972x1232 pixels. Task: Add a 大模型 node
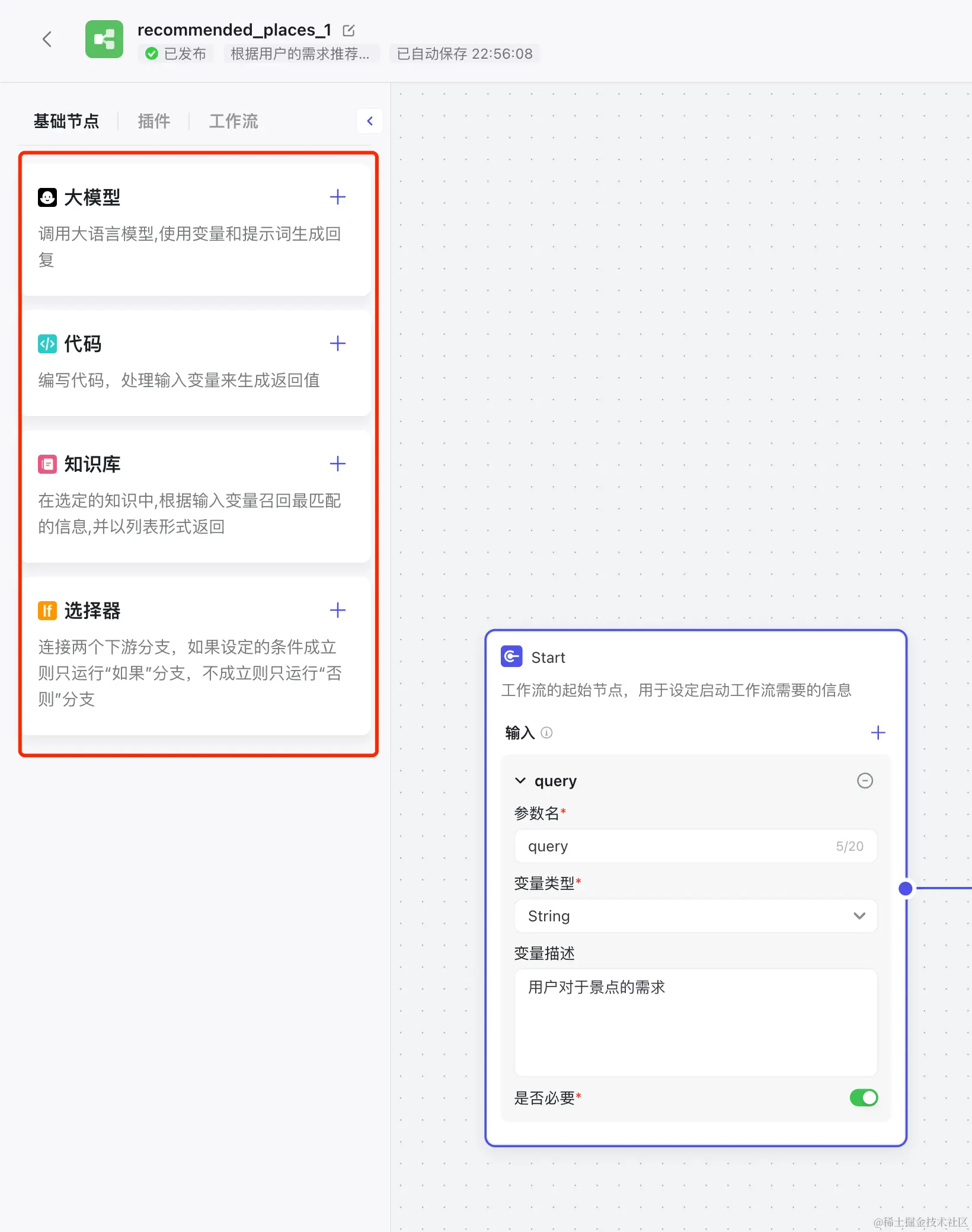(338, 197)
